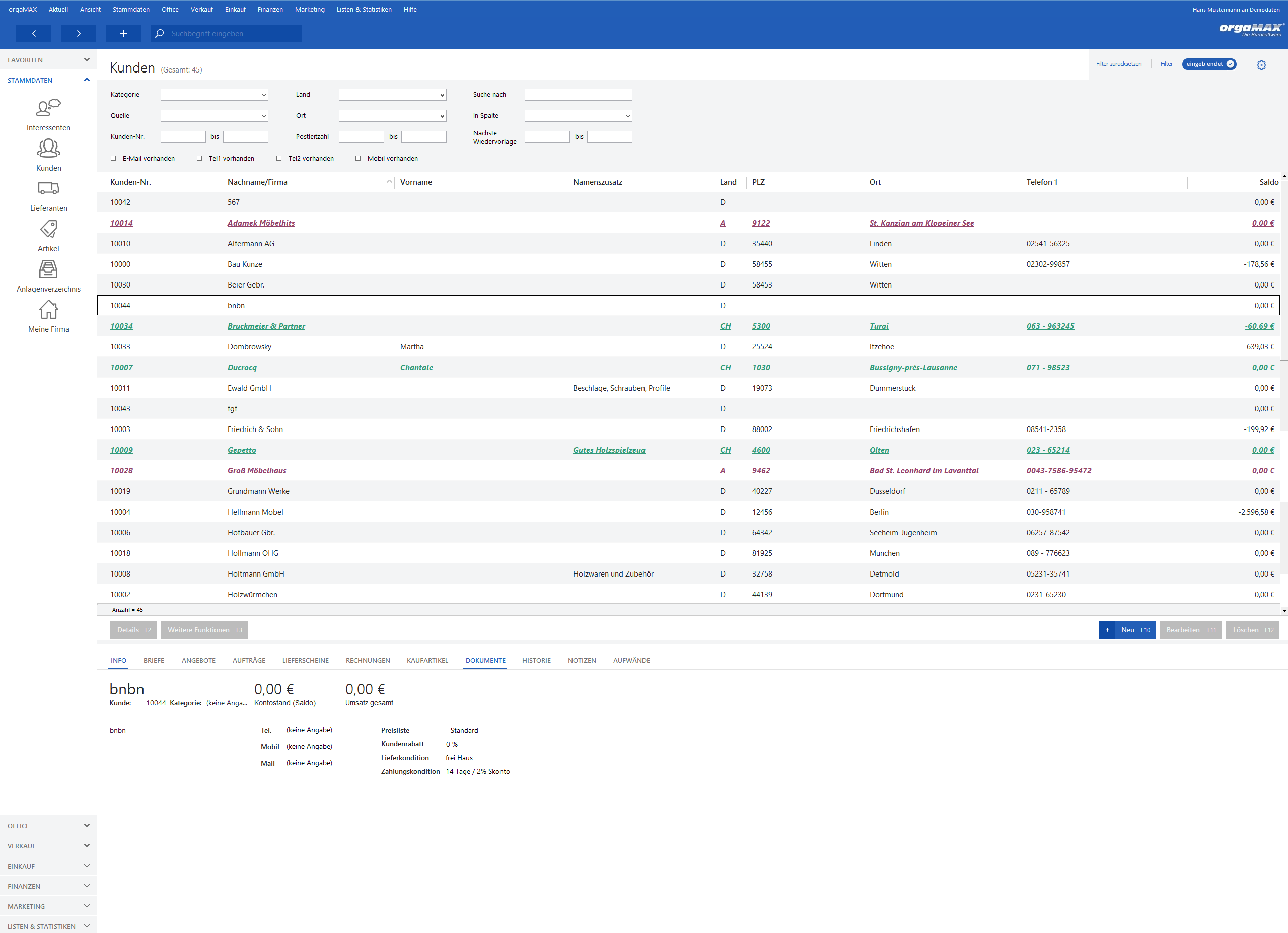Image resolution: width=1288 pixels, height=933 pixels.
Task: Open the Artikel tag icon
Action: (x=48, y=228)
